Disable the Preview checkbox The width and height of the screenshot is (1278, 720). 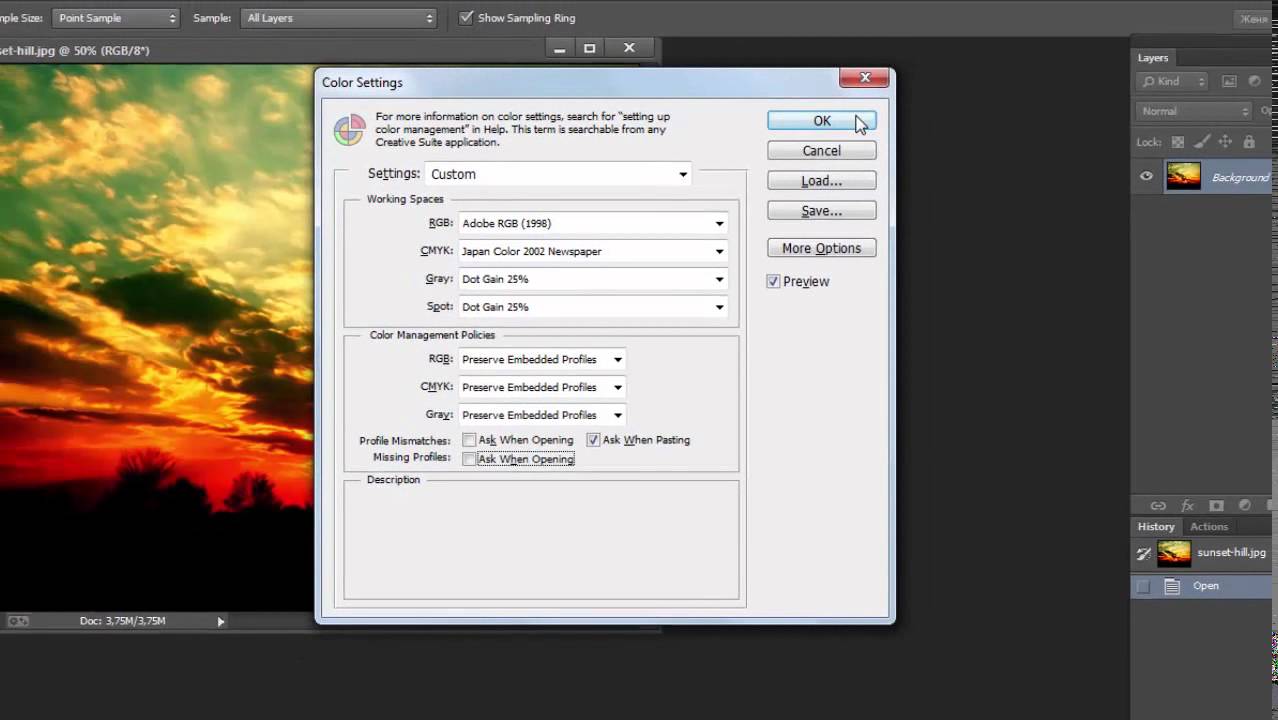point(773,282)
